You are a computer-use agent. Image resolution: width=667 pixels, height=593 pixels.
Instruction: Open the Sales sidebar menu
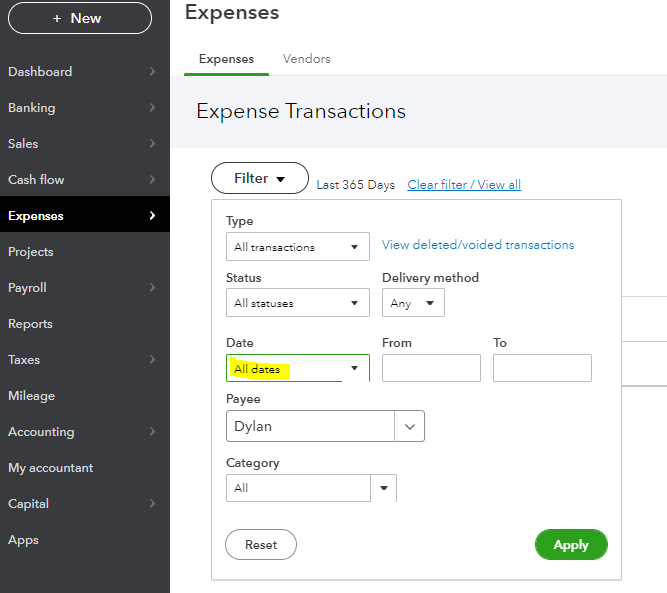[x=24, y=144]
